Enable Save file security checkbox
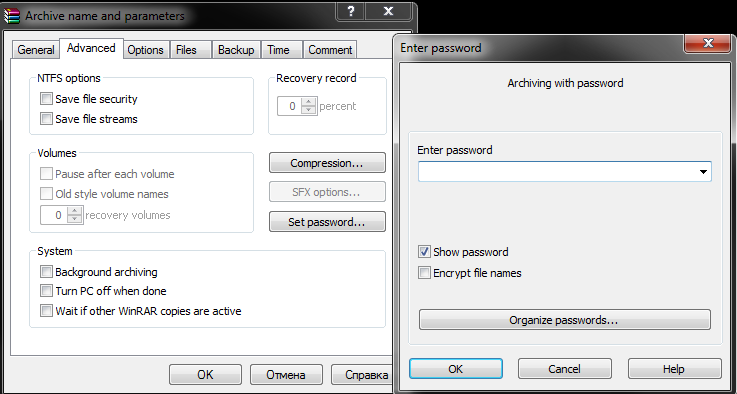The height and width of the screenshot is (394, 737). [46, 99]
